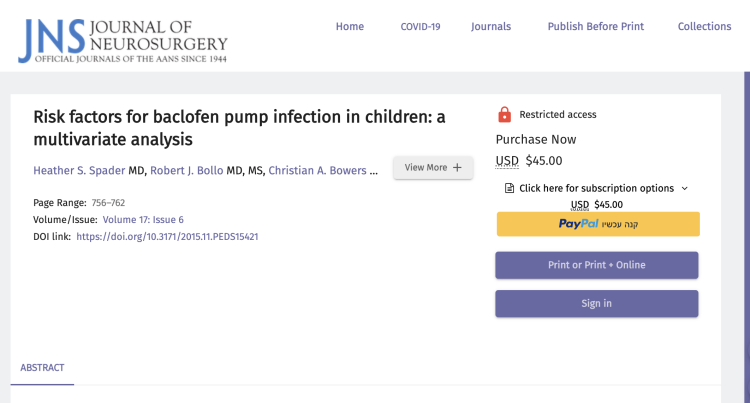Open the Journals navigation menu

(x=491, y=26)
